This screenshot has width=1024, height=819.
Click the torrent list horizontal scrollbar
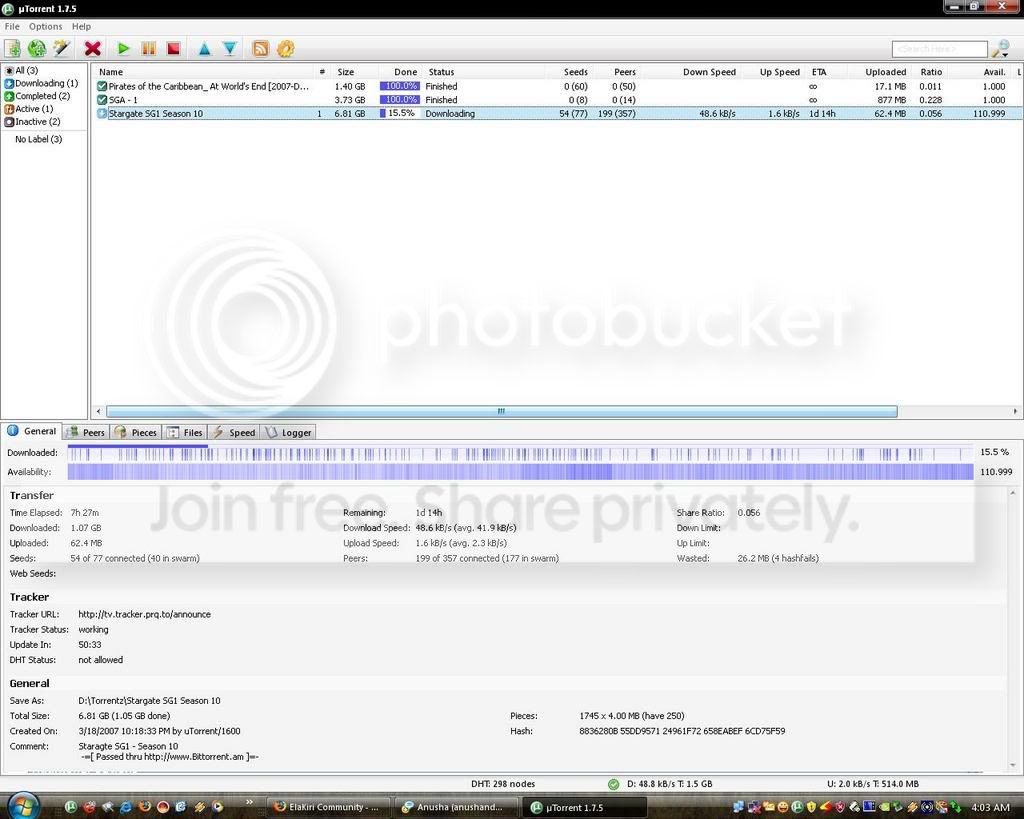coord(502,411)
